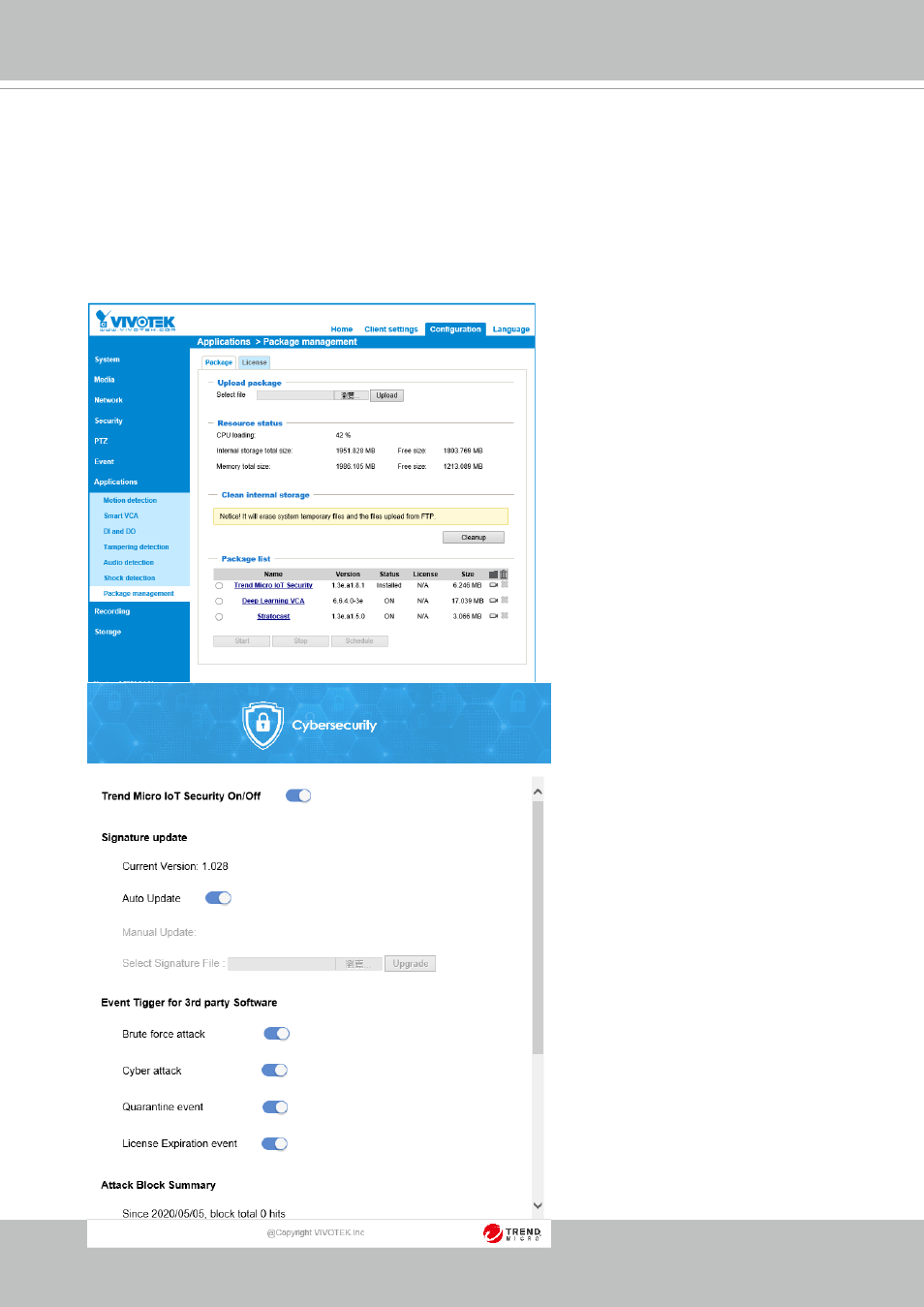Screen dimensions: 924x1307
Task: Click the delete icon in Stratocast row
Action: tap(505, 616)
